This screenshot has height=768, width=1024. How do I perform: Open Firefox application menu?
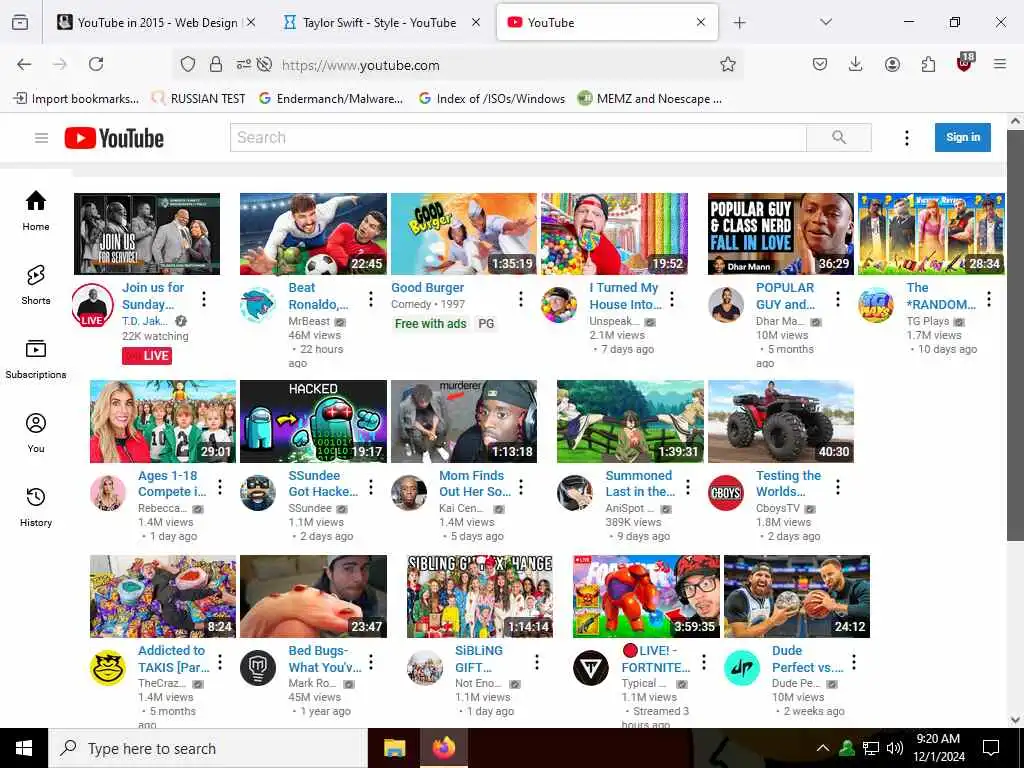(1000, 64)
